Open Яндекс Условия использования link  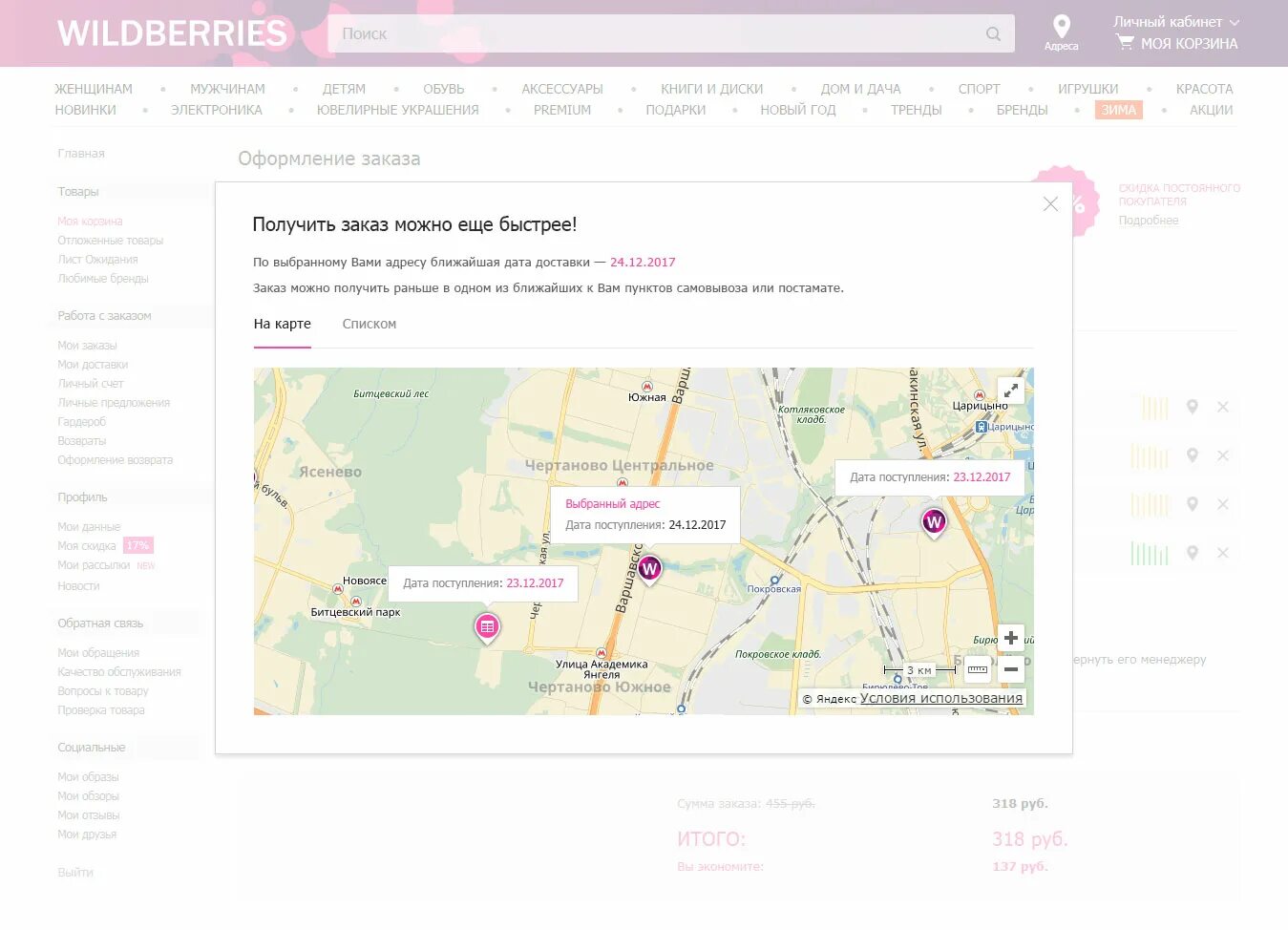[941, 698]
